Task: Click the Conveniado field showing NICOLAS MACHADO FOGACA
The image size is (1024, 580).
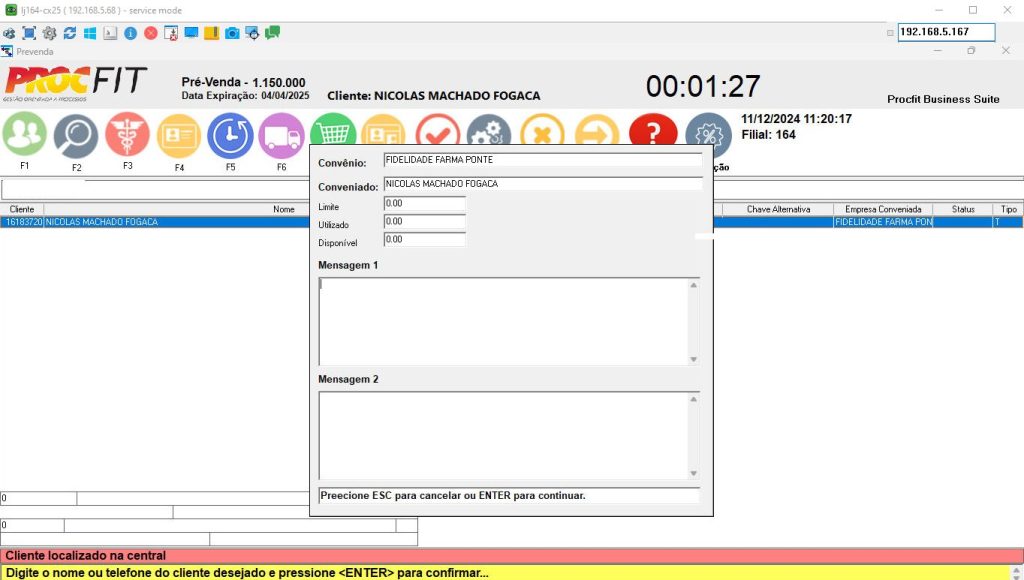Action: click(x=543, y=184)
